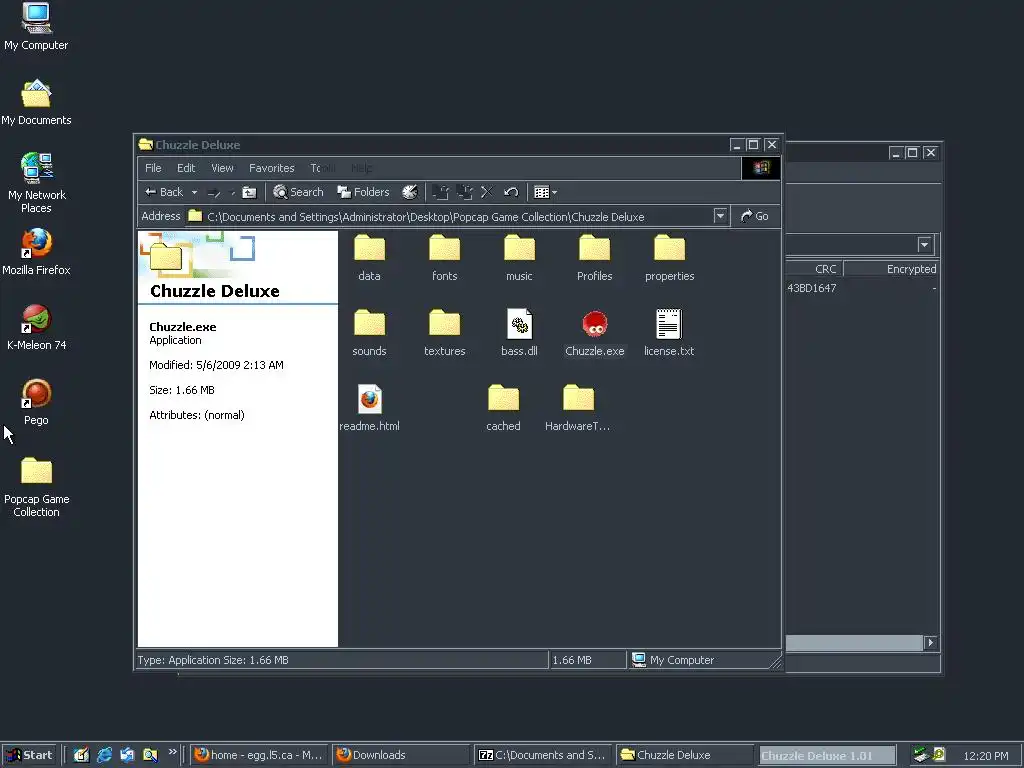Open the data folder
Image resolution: width=1024 pixels, height=768 pixels.
coord(369,259)
